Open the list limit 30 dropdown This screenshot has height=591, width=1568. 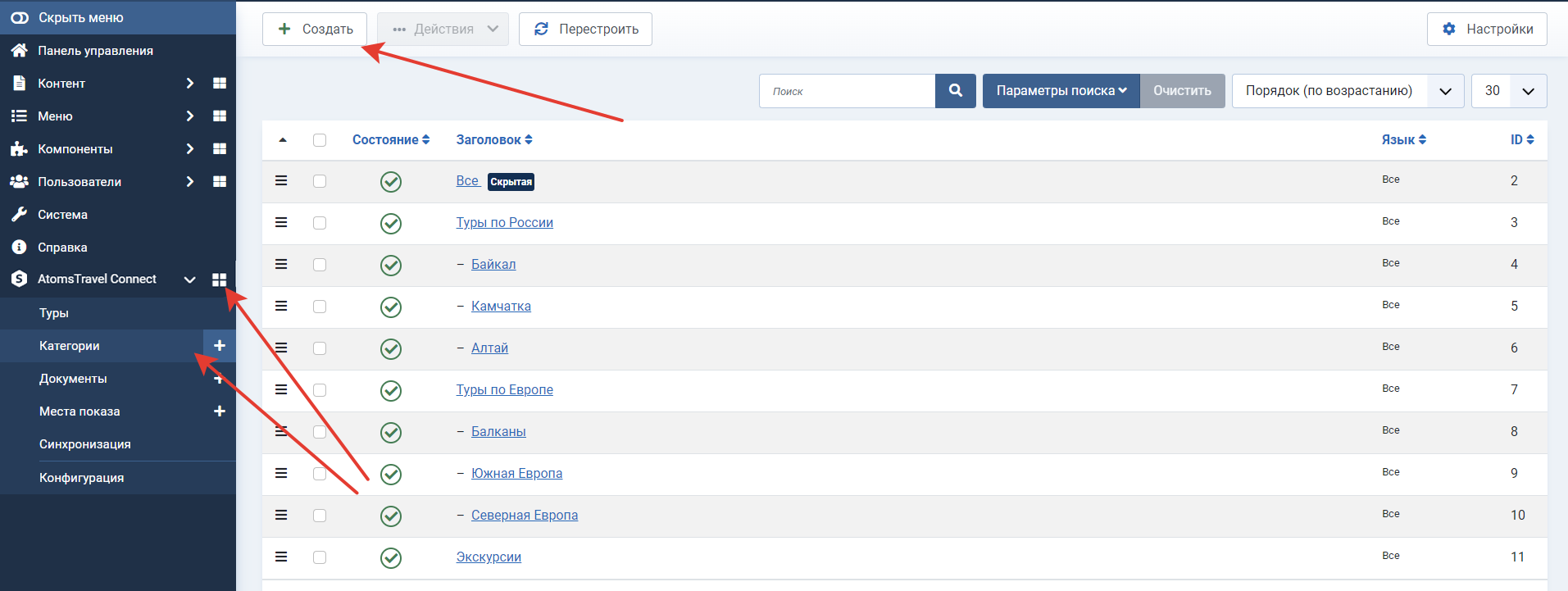1509,91
